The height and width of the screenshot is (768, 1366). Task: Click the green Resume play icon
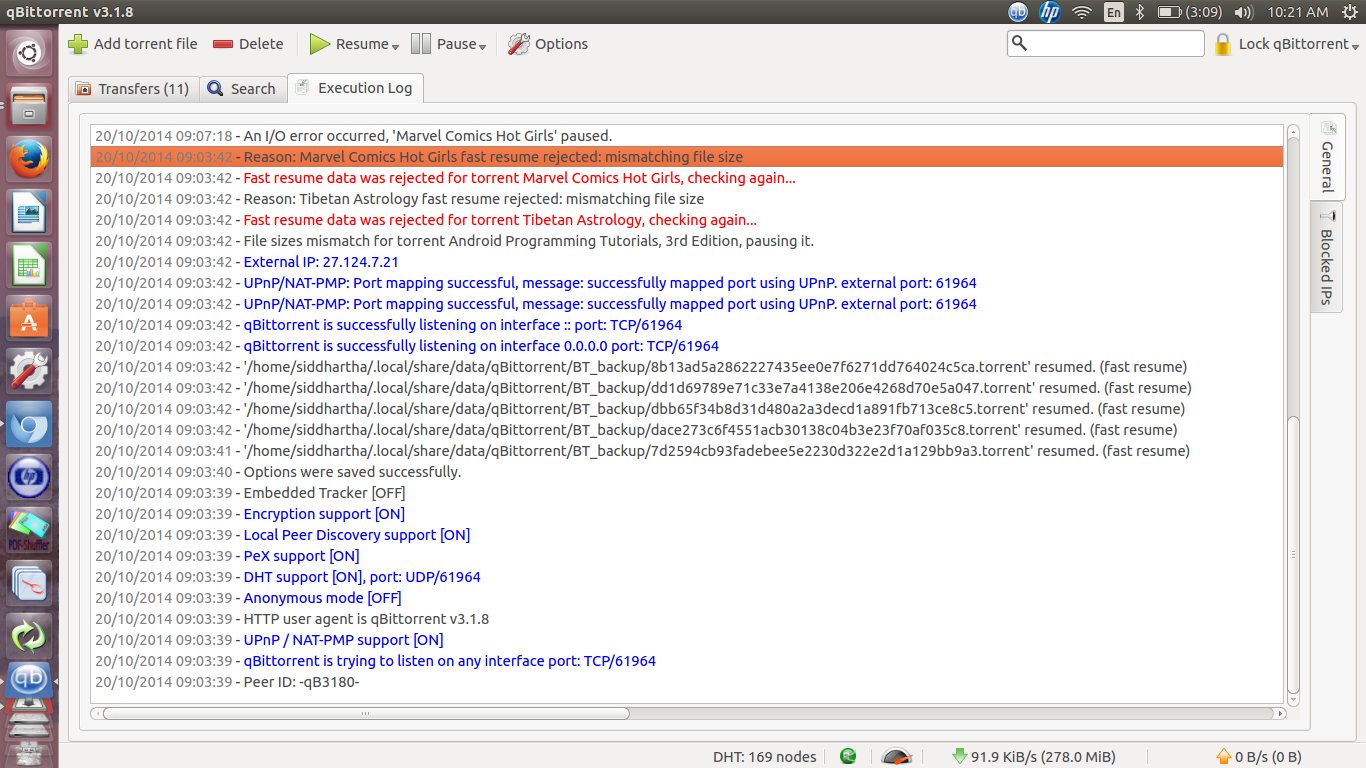tap(319, 44)
